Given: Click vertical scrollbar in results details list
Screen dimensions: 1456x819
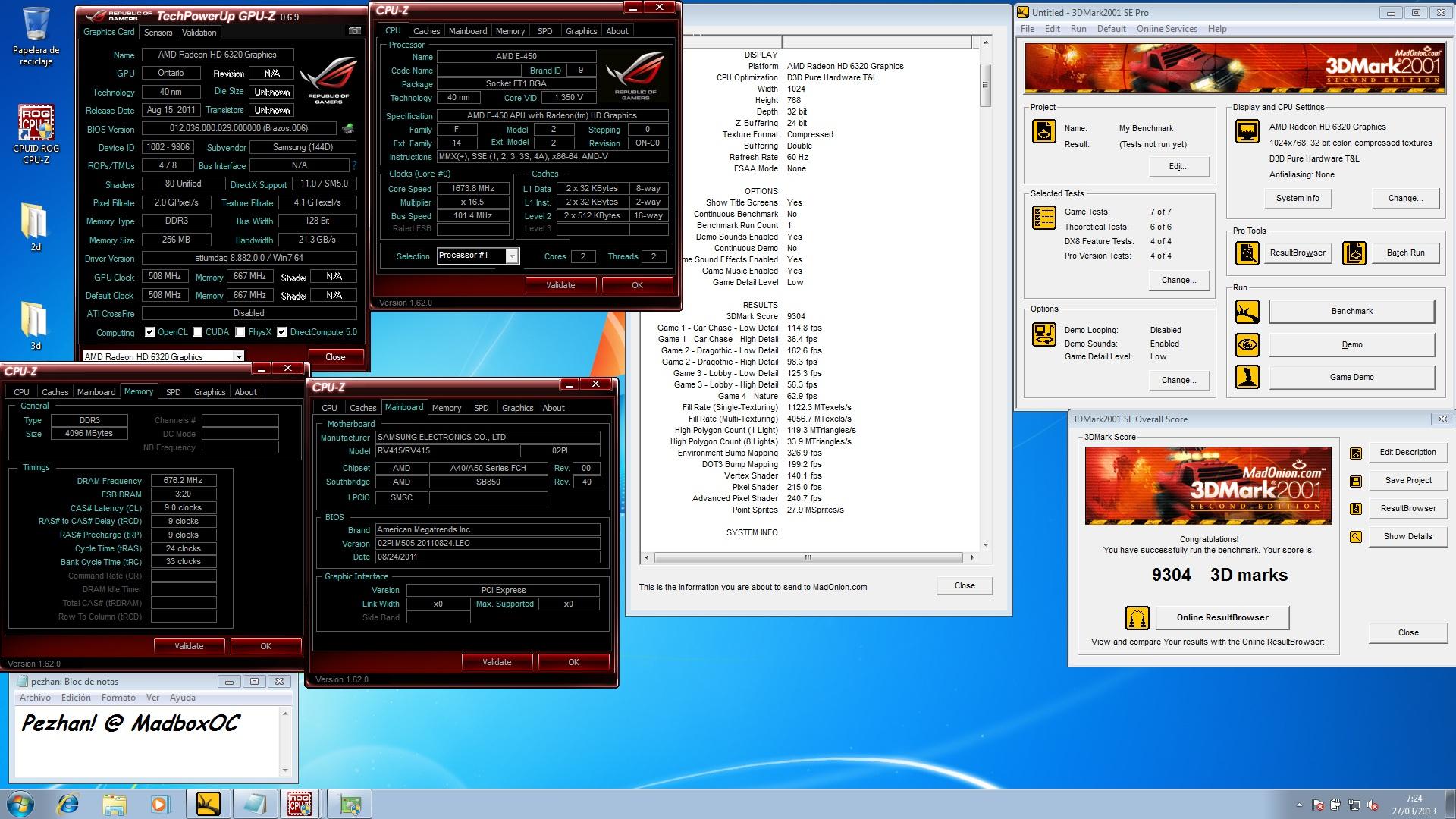Looking at the screenshot, I should click(x=985, y=294).
